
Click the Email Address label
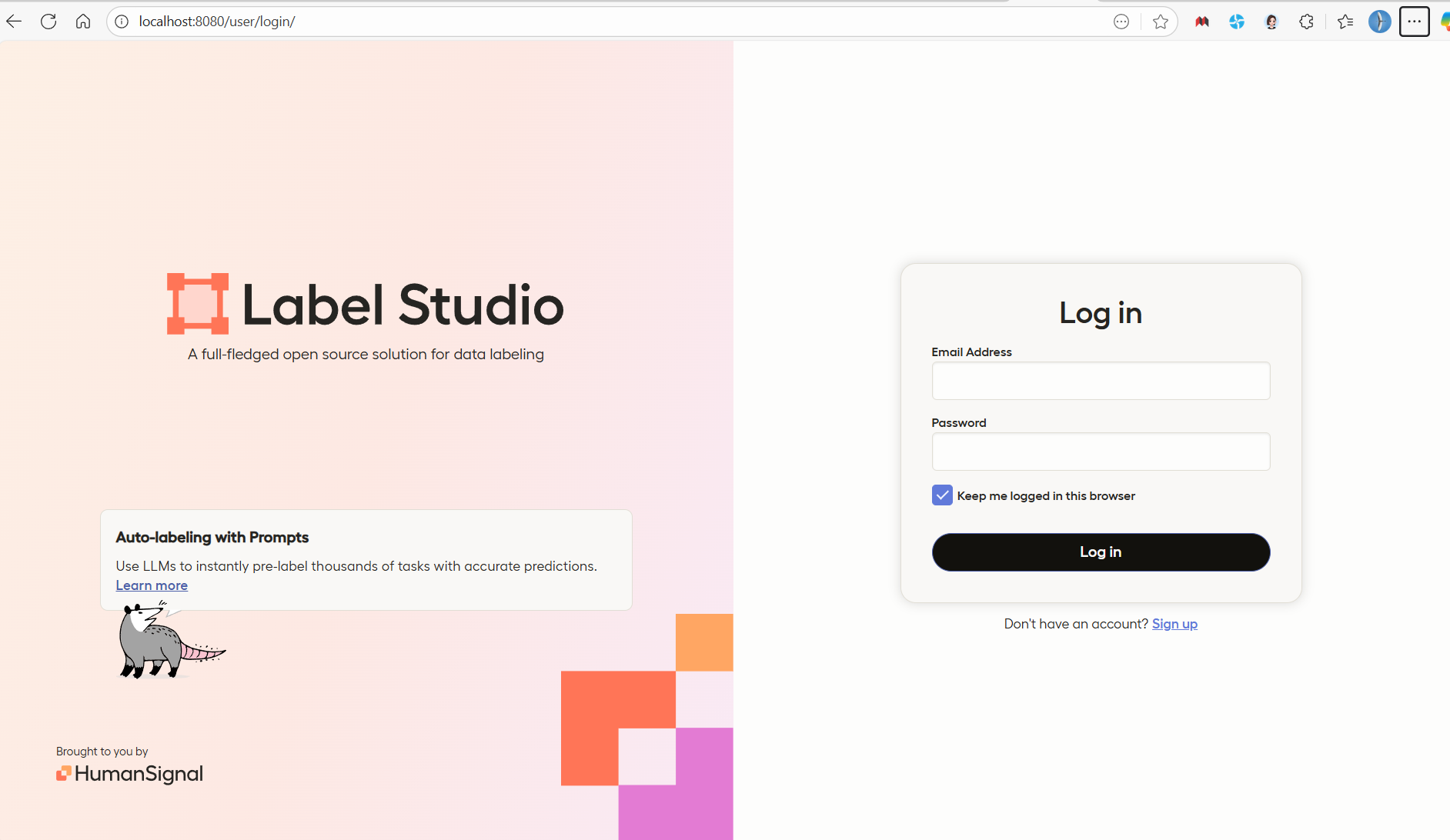point(971,352)
